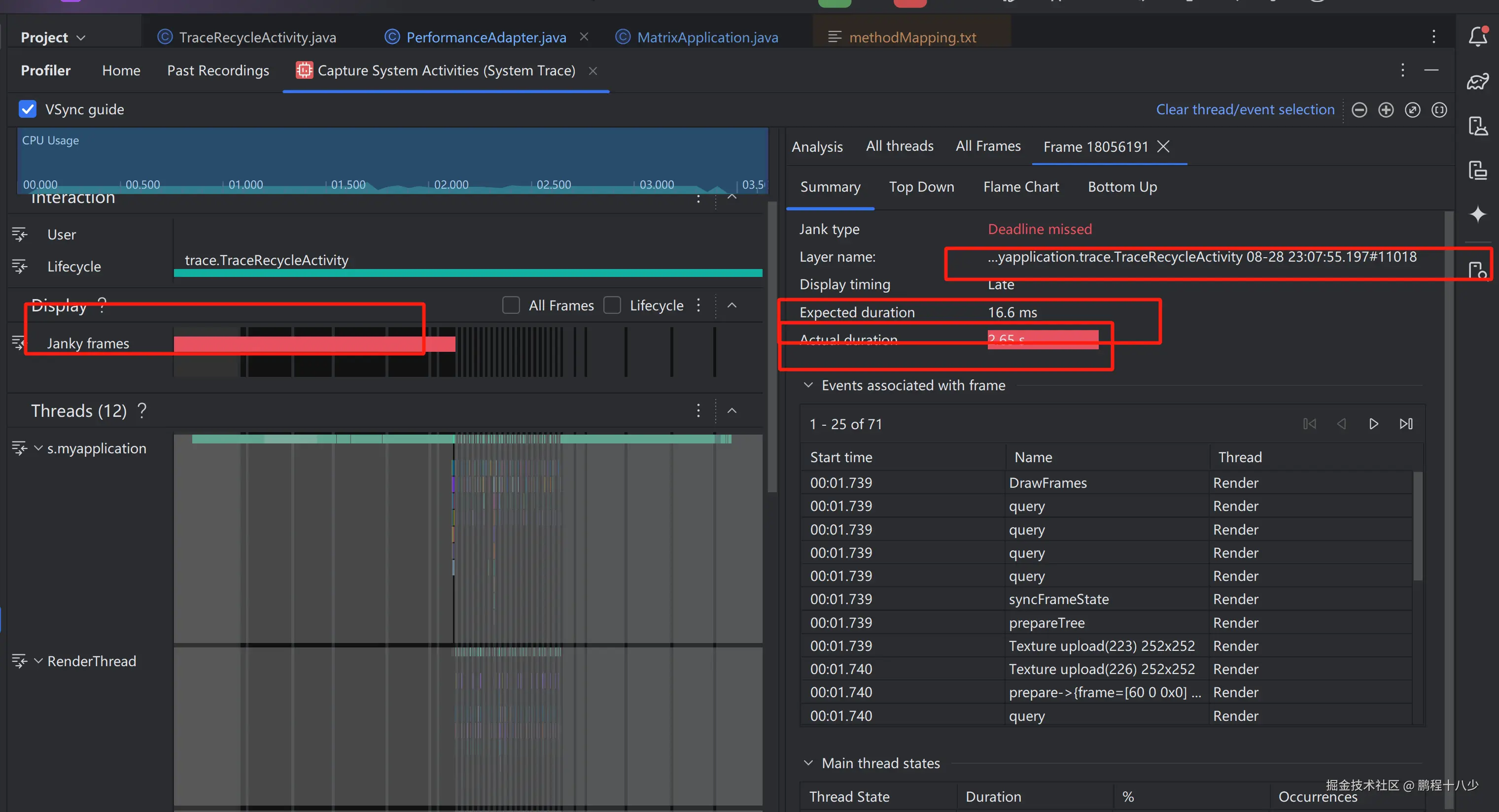Collapse Events associated with frame section

pyautogui.click(x=808, y=385)
